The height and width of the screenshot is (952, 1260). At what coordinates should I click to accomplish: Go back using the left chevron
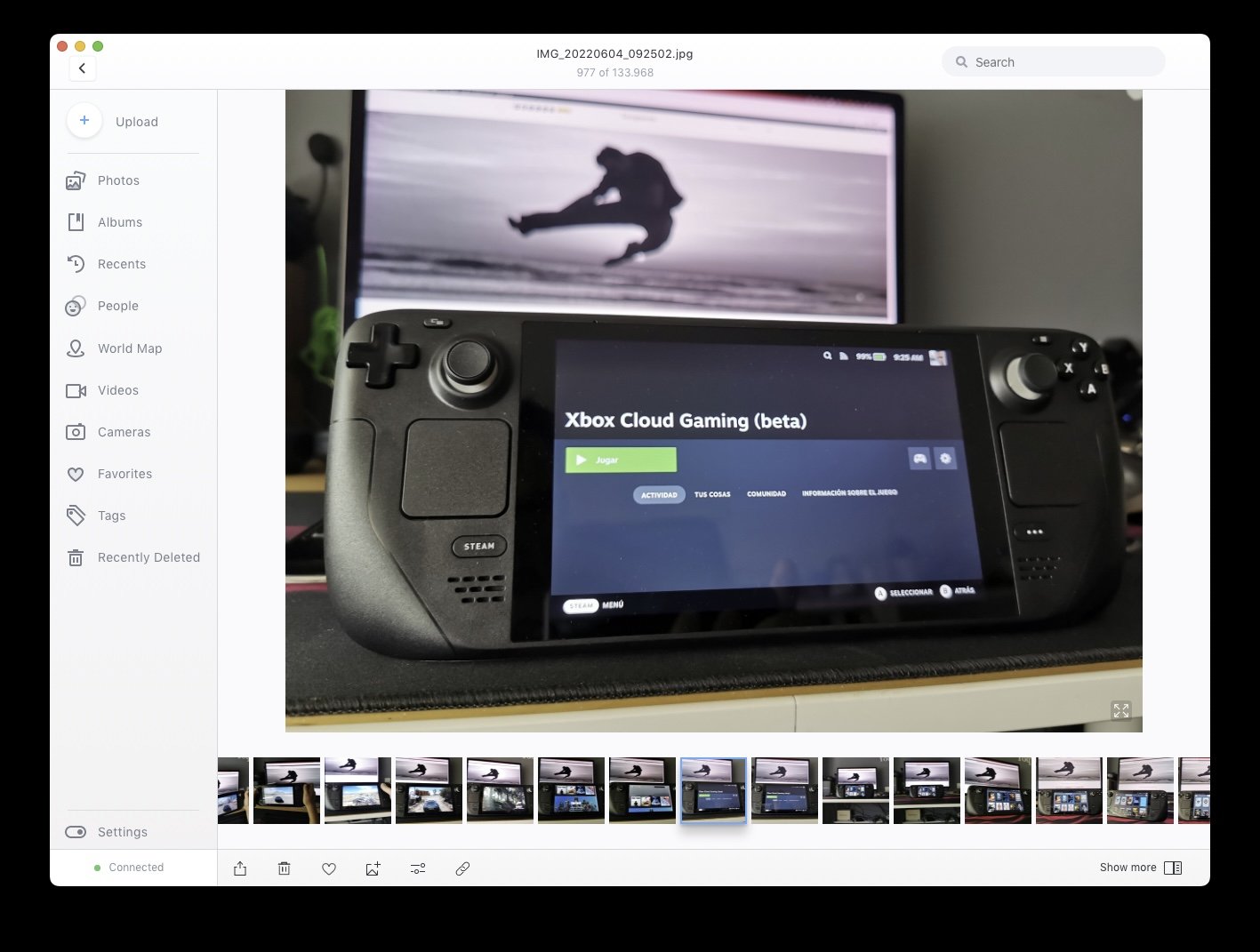pyautogui.click(x=83, y=68)
